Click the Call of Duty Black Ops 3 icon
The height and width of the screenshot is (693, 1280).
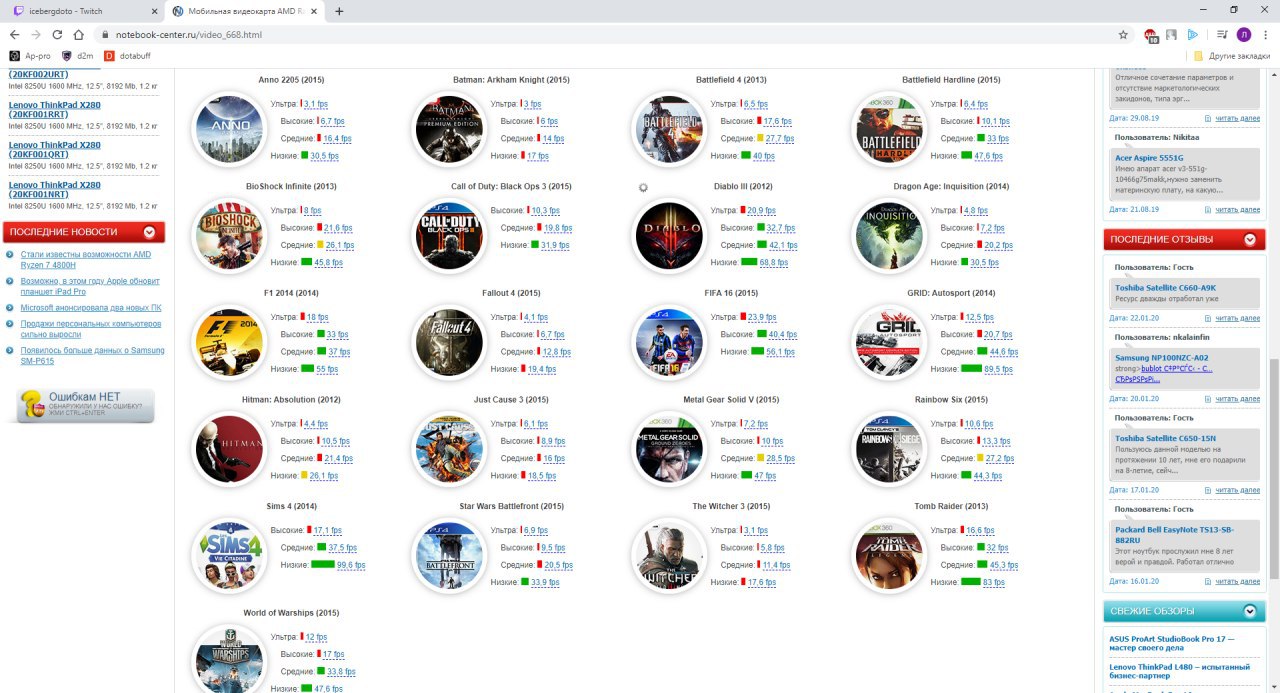449,235
